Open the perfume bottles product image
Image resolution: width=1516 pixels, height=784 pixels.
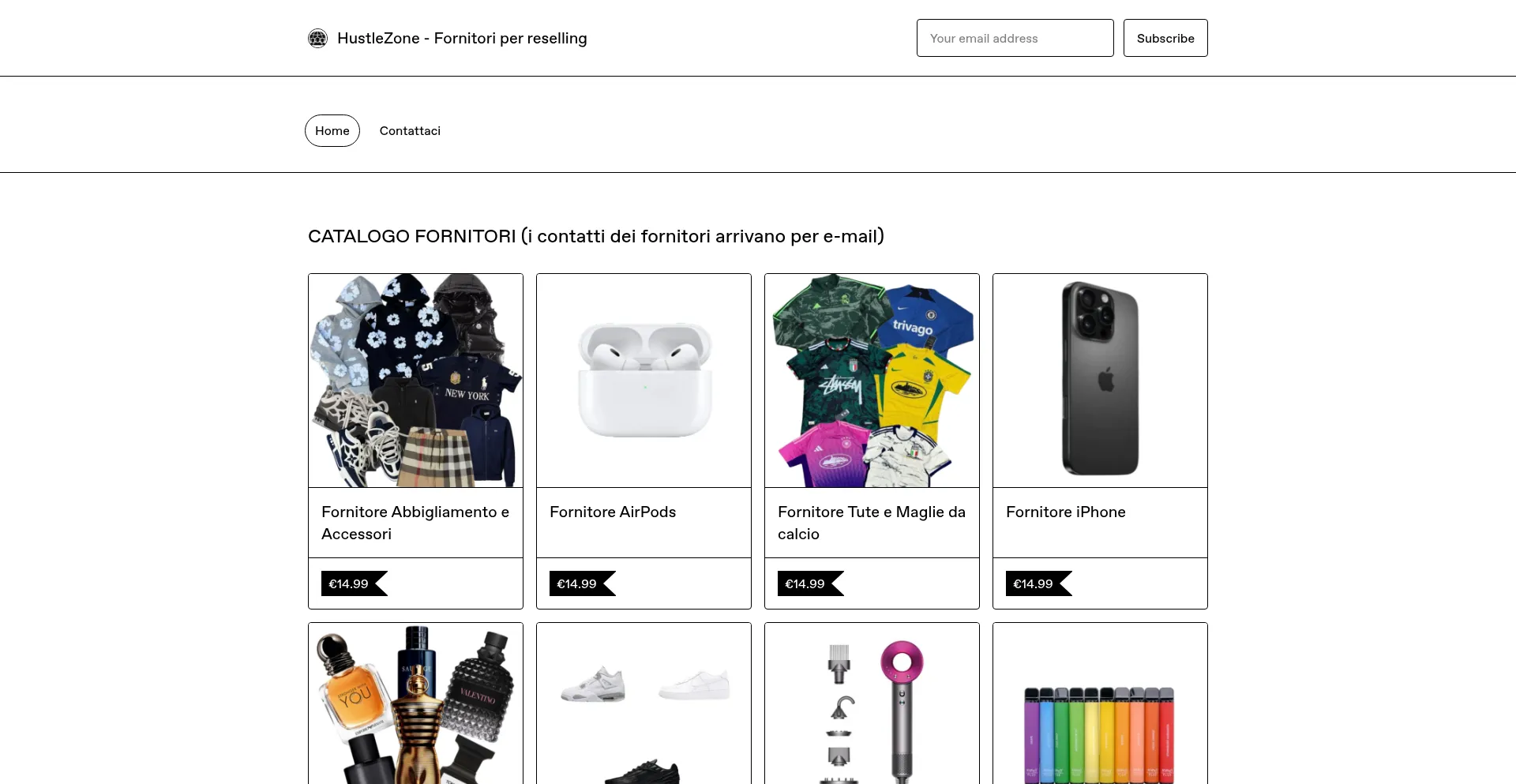point(415,704)
